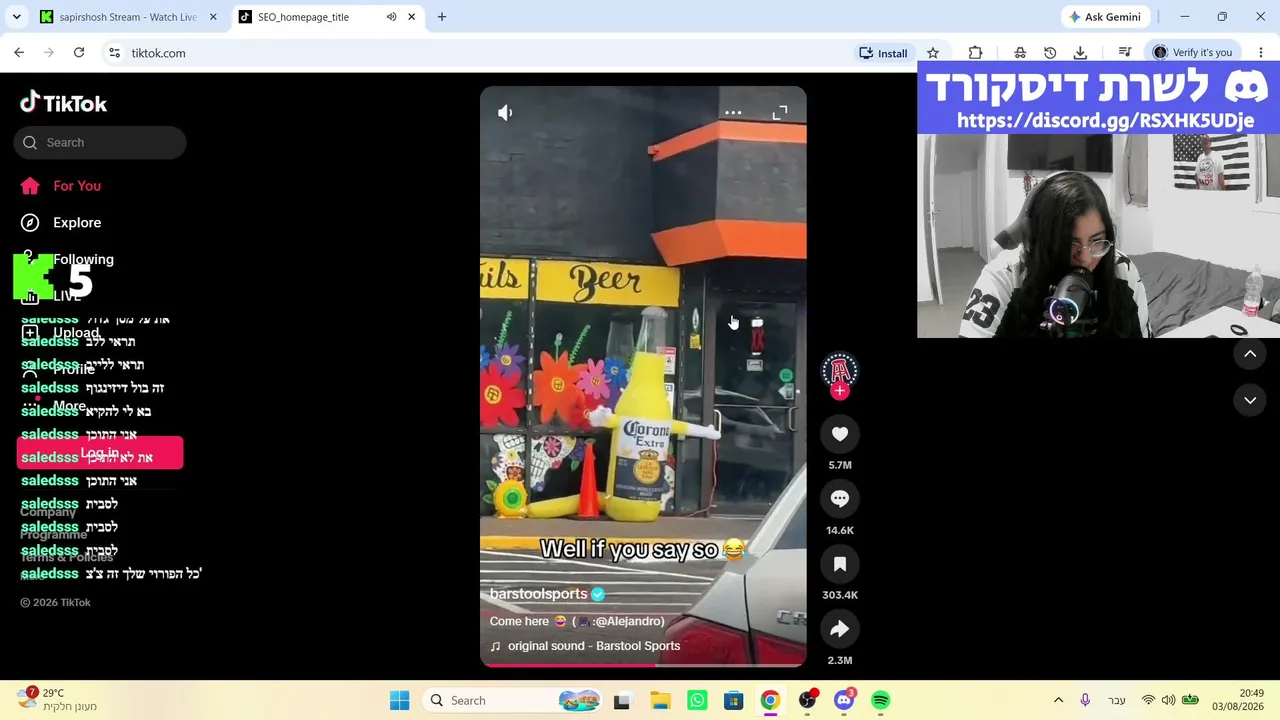Open the Chrome downloads icon

pyautogui.click(x=1080, y=53)
